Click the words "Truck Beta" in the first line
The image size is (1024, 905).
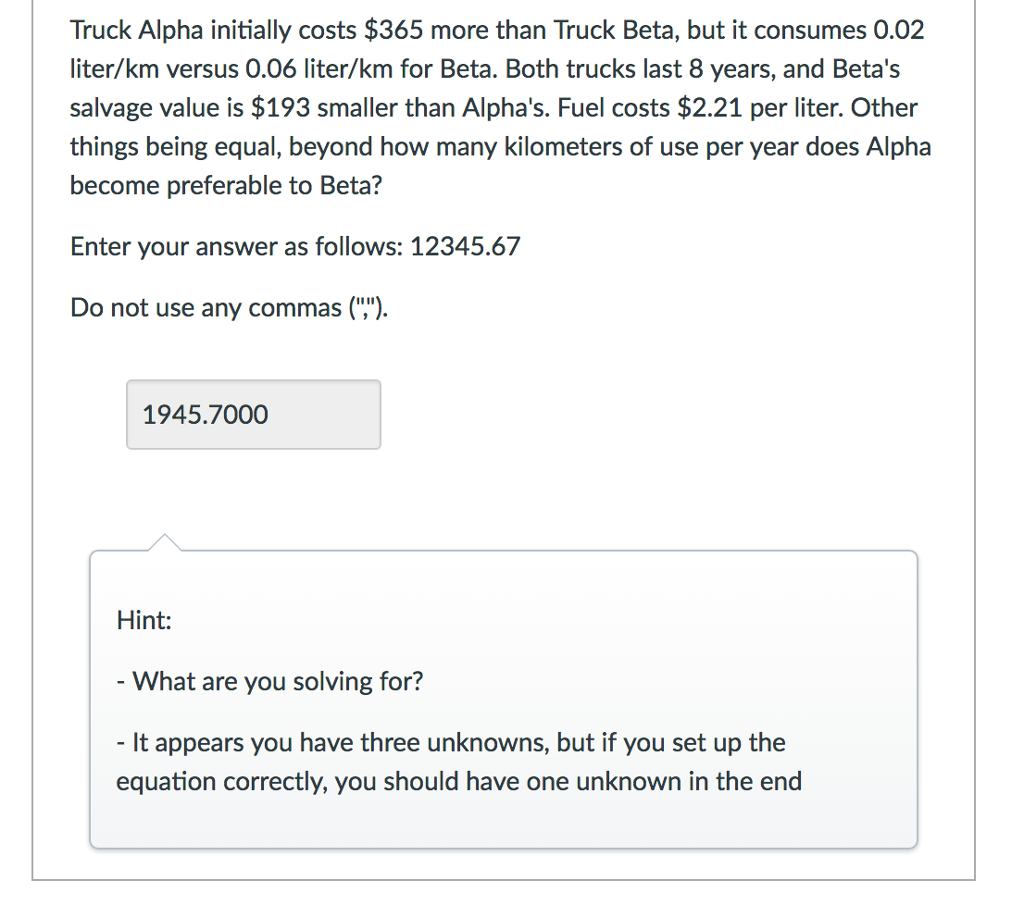(614, 30)
